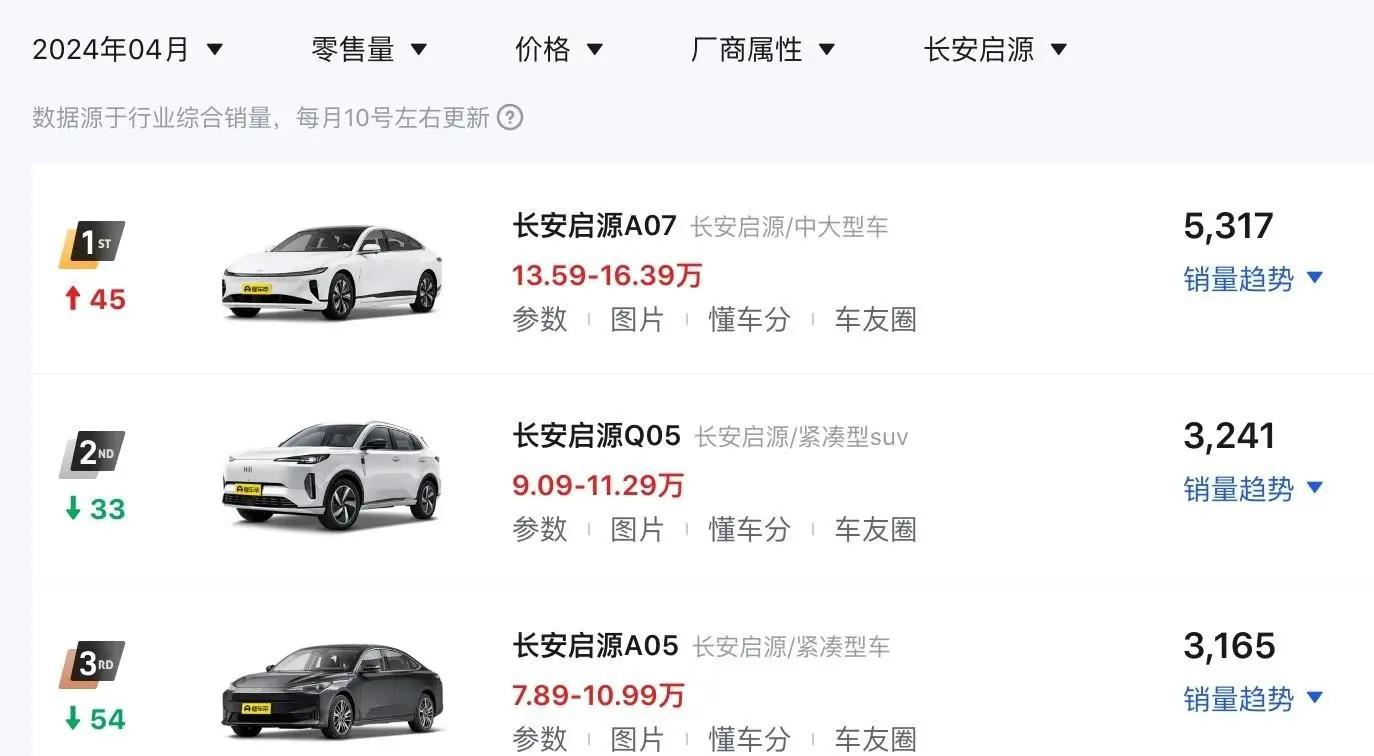View 图片 for 长安启源Q05

coord(638,530)
